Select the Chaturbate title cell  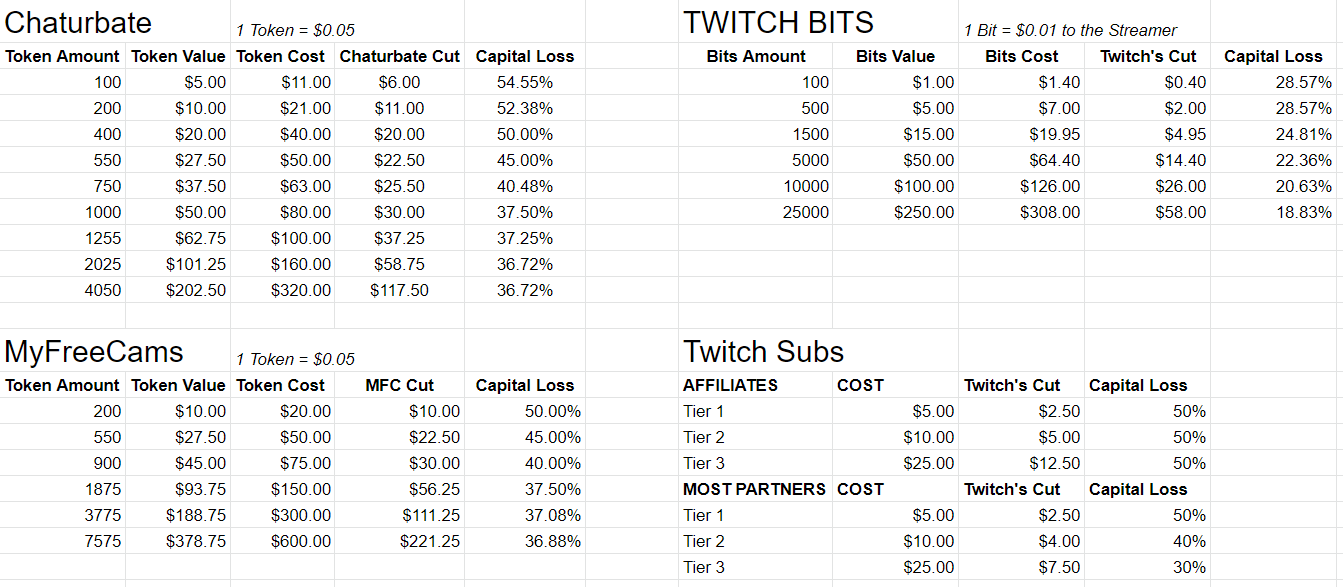coord(79,22)
